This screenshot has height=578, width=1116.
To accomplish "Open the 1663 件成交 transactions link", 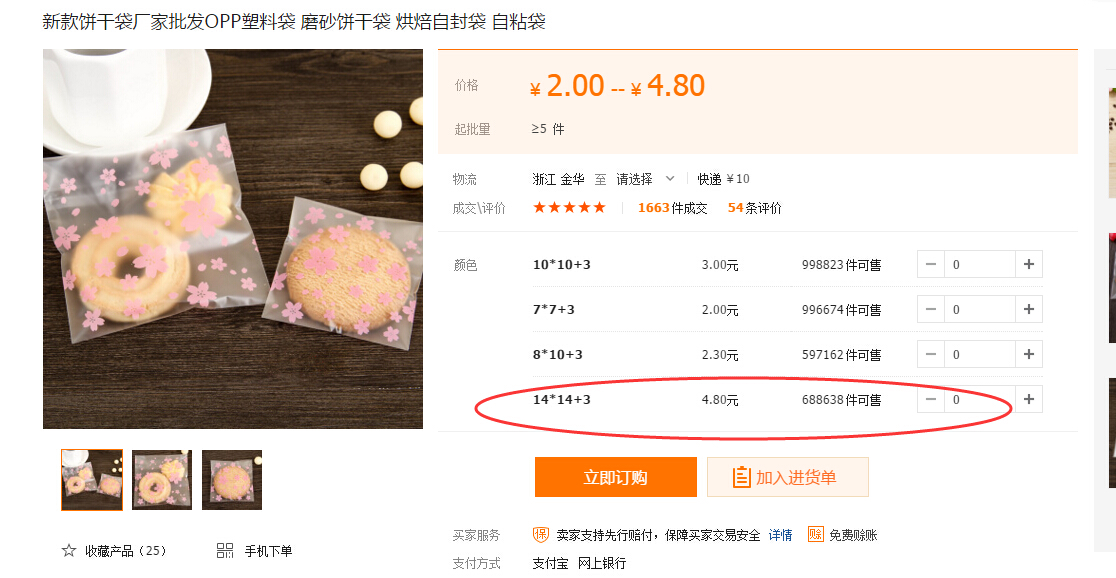I will pyautogui.click(x=672, y=208).
